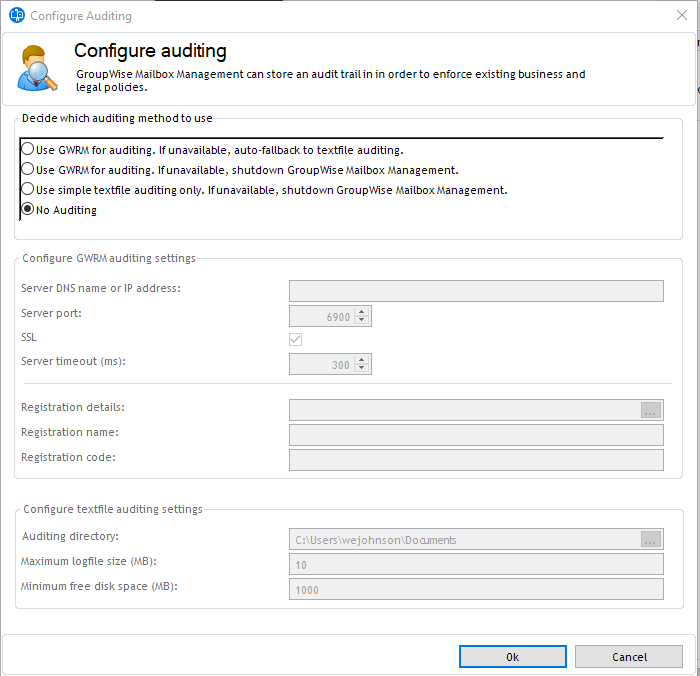Screen dimensions: 700x676
Task: Select simple textfile auditing only option
Action: click(28, 190)
